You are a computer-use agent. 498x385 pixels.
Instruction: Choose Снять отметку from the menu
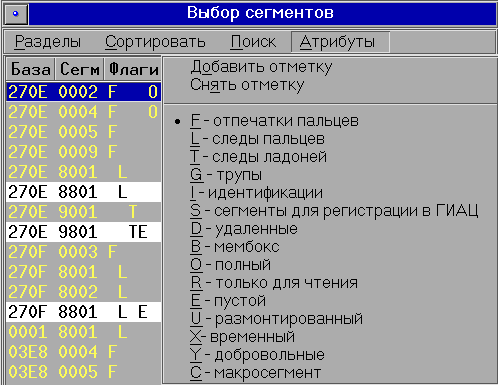(x=247, y=85)
